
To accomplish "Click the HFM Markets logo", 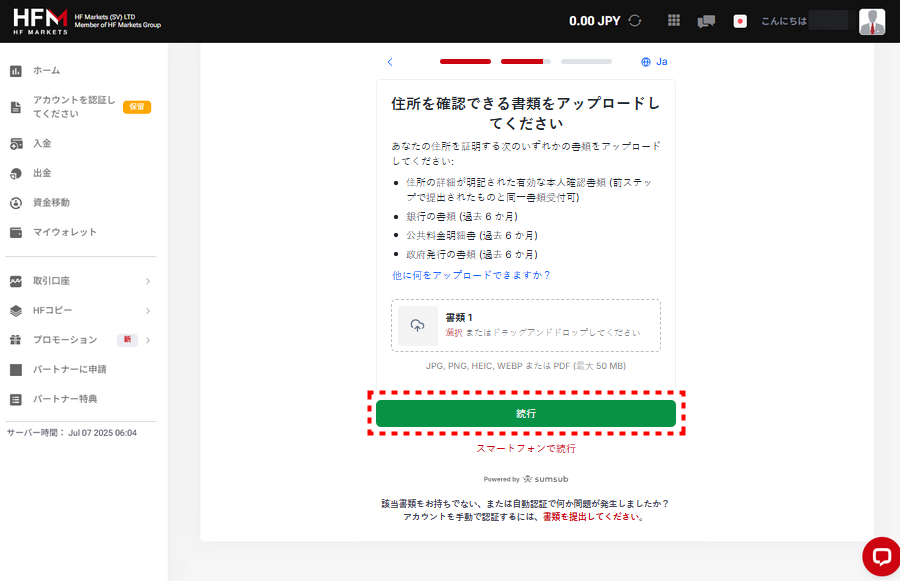I will tap(40, 21).
